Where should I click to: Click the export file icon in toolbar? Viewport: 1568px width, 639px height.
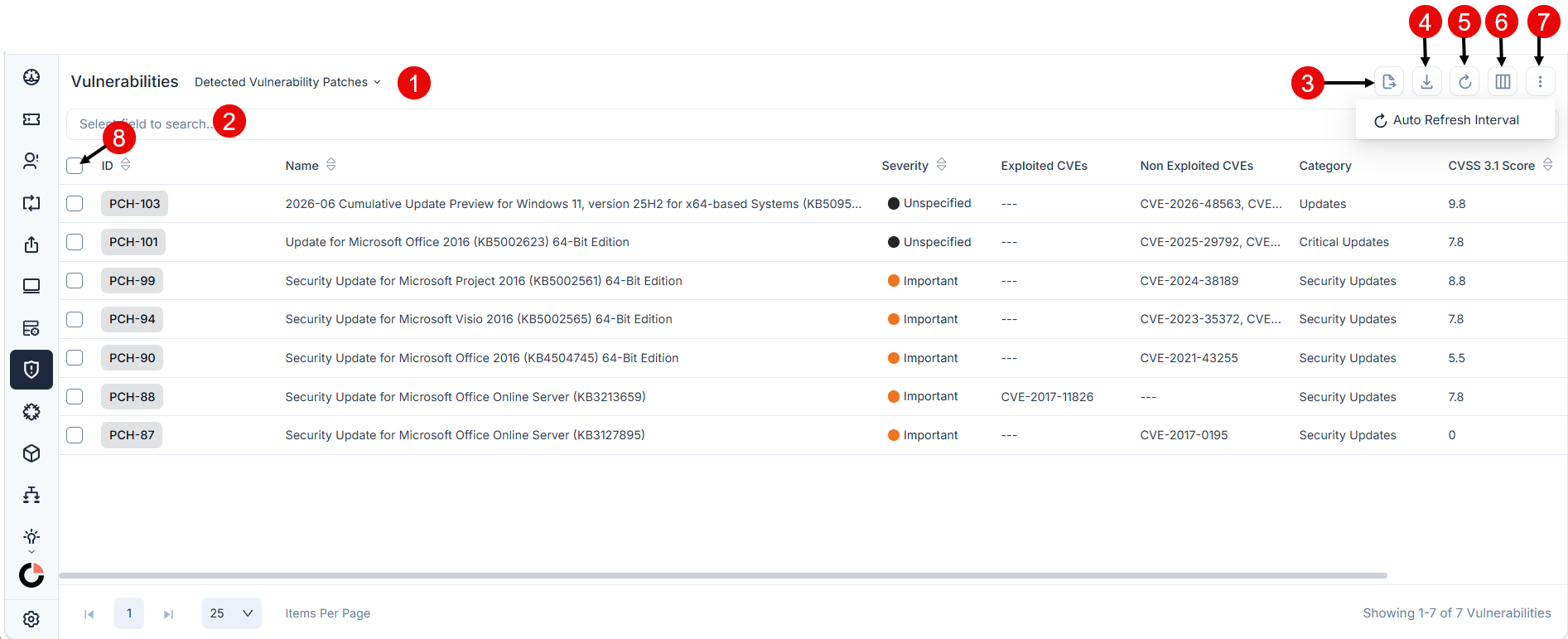click(x=1389, y=82)
